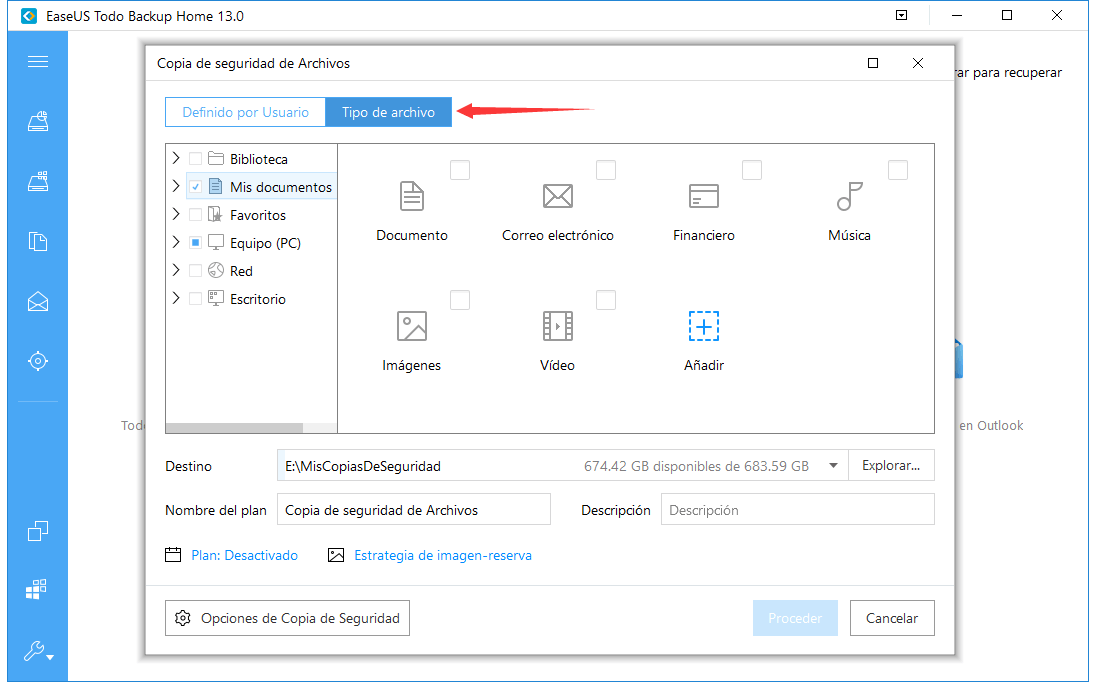This screenshot has width=1096, height=689.
Task: Click the Música note icon
Action: coord(849,196)
